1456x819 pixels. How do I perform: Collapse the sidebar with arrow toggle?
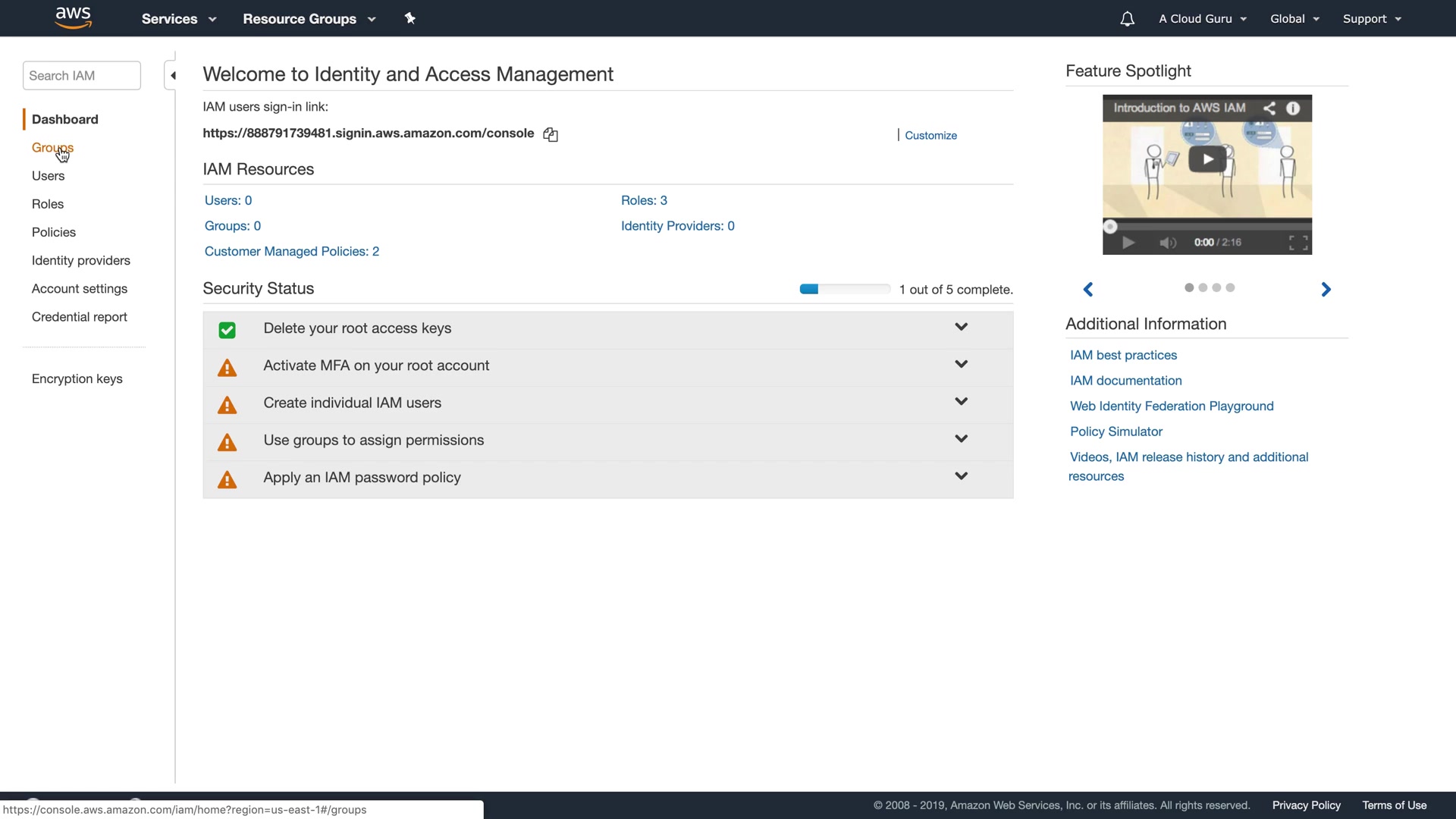(x=172, y=75)
